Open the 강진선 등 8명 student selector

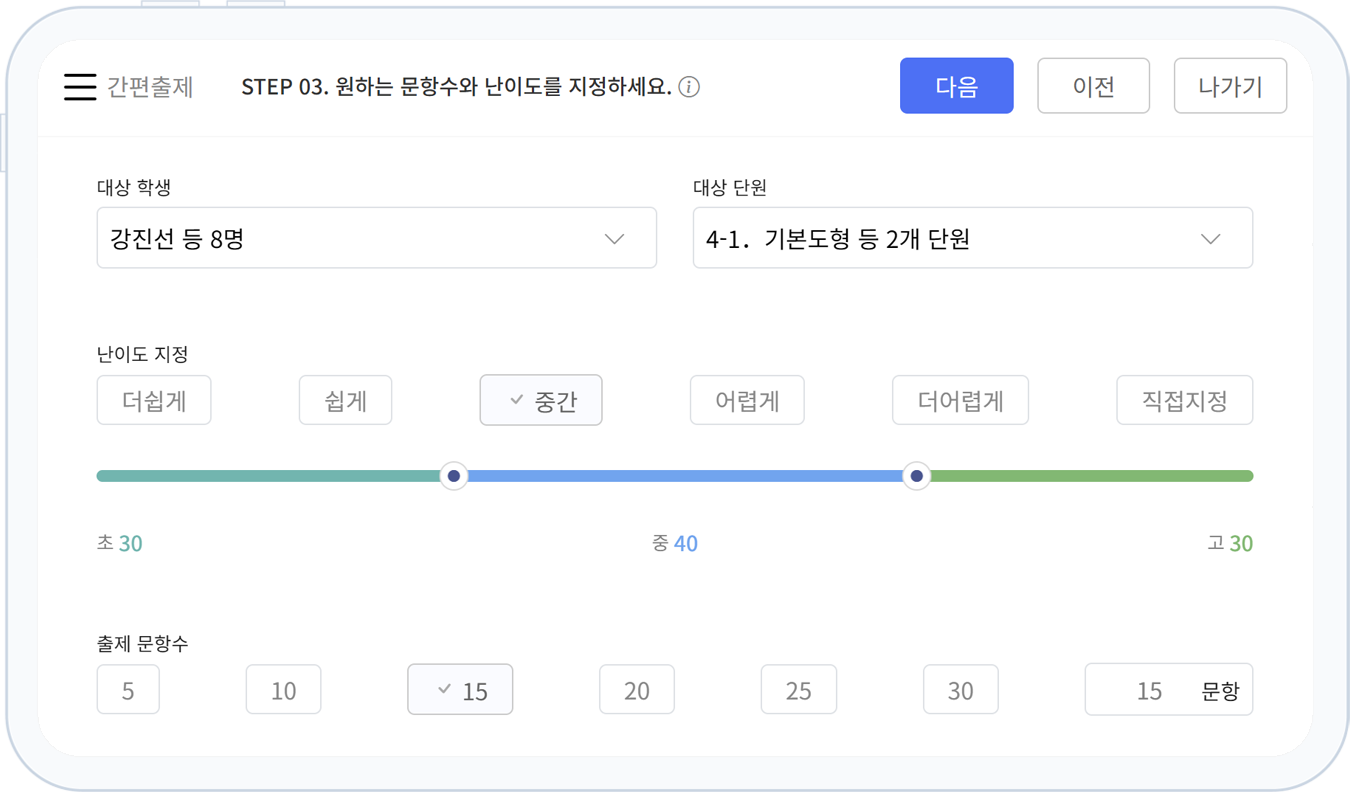coord(376,238)
